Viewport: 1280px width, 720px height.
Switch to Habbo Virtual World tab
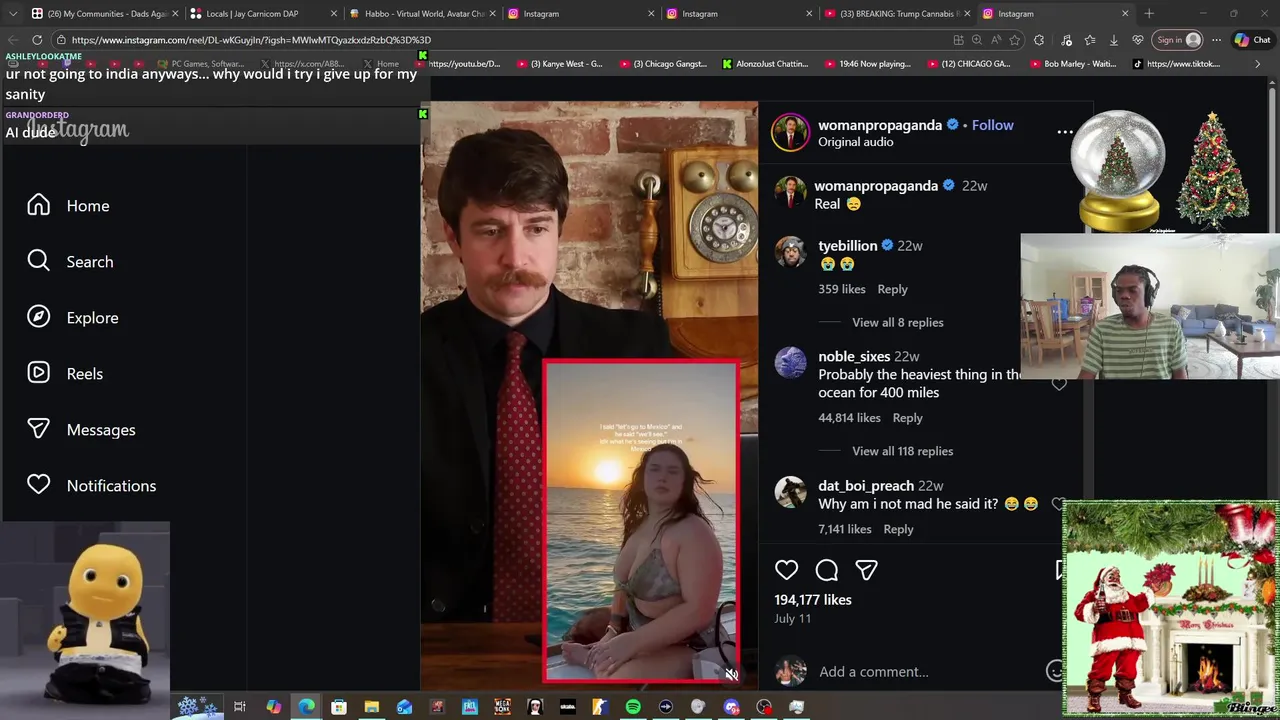[x=420, y=13]
